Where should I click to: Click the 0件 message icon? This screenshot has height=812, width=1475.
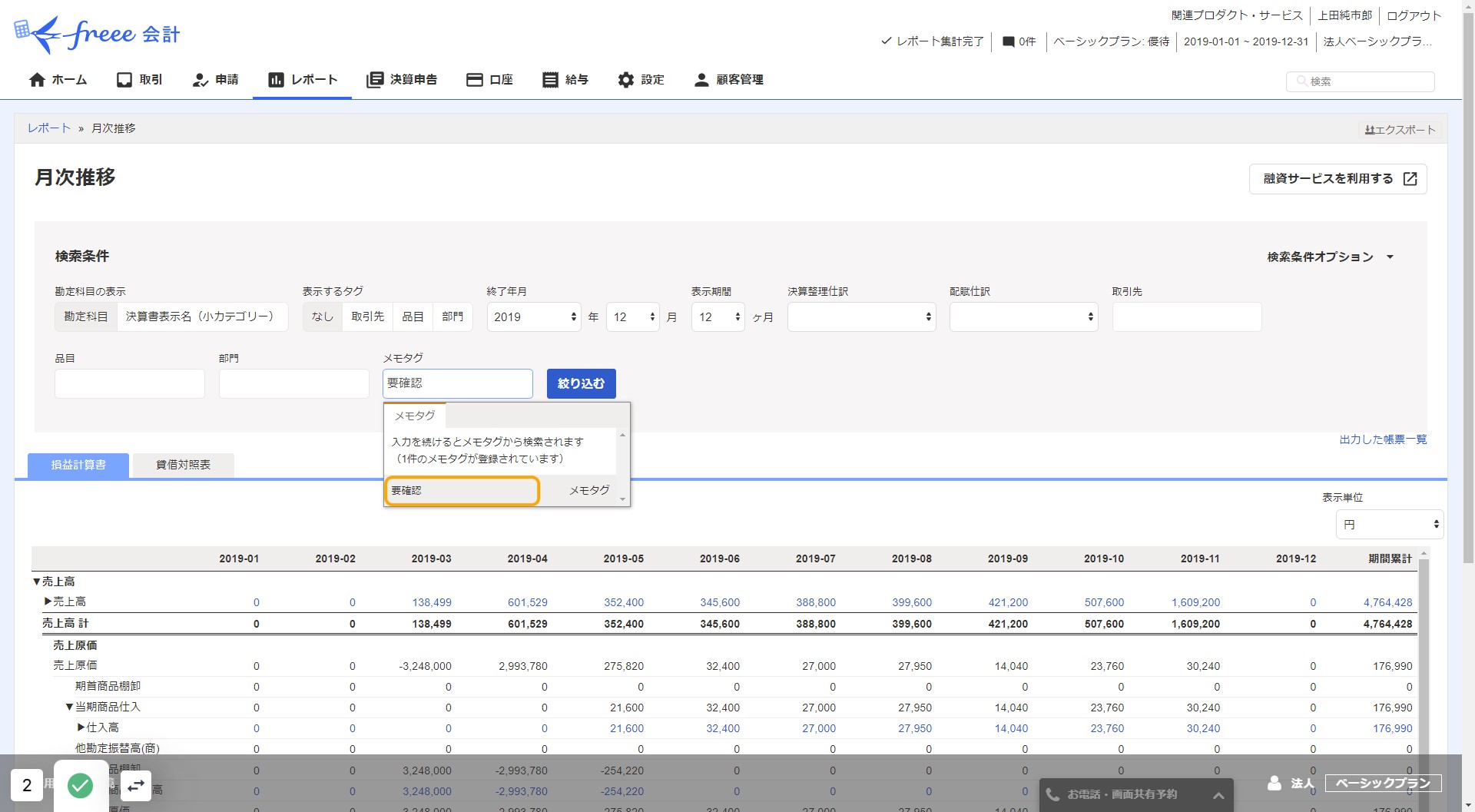[1009, 41]
